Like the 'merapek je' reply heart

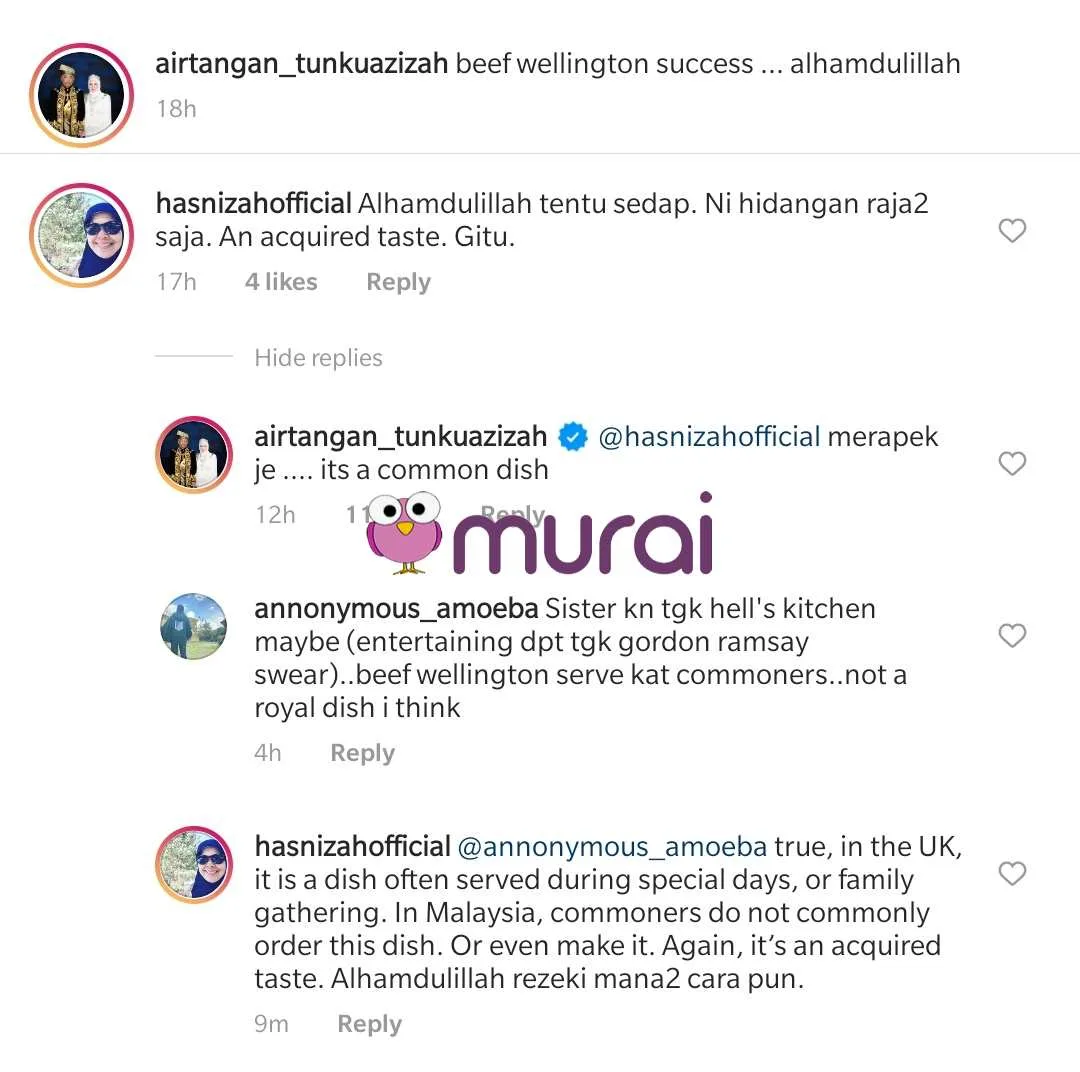(x=1012, y=463)
